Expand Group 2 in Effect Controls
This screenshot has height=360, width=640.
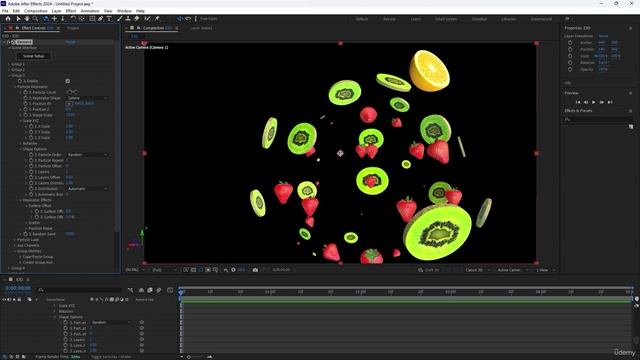click(x=9, y=70)
